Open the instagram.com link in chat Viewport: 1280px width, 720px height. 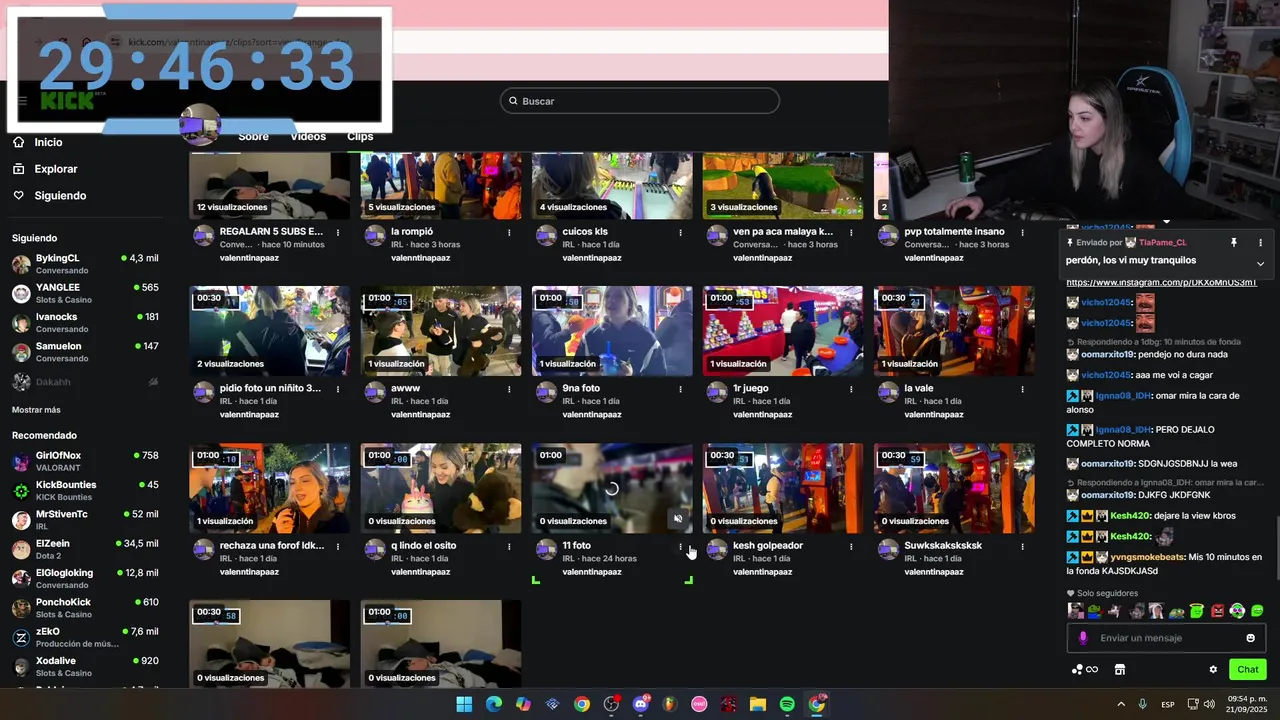click(1161, 283)
